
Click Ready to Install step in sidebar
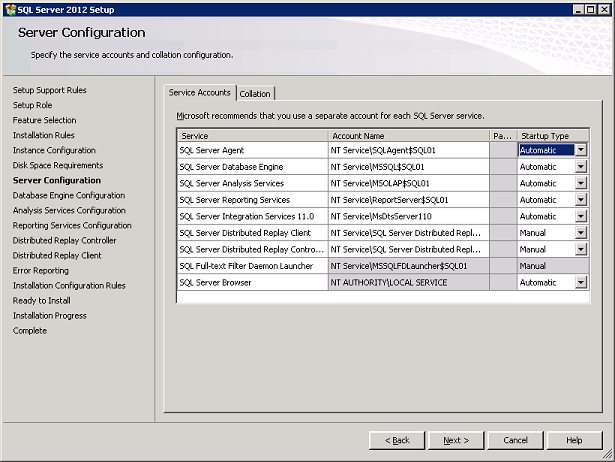[x=42, y=300]
